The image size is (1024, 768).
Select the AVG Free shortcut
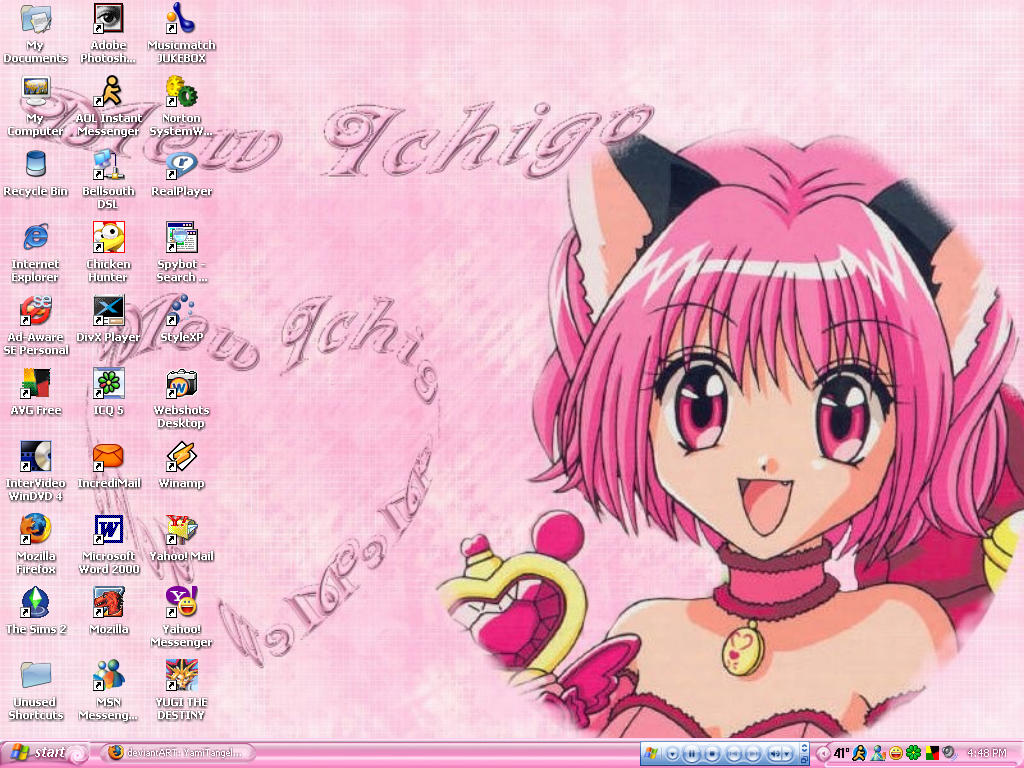pyautogui.click(x=35, y=392)
